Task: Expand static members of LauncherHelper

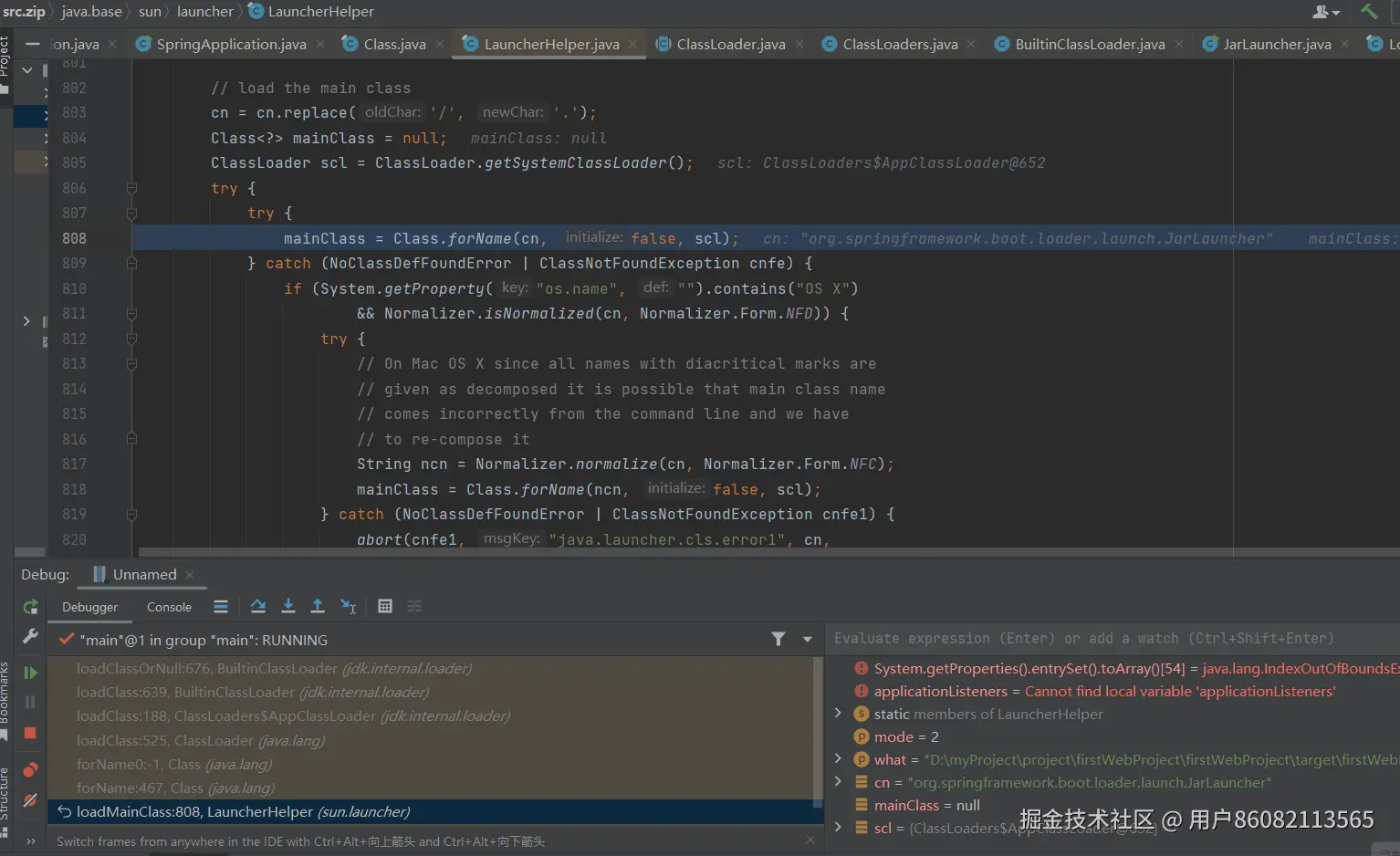Action: [838, 714]
